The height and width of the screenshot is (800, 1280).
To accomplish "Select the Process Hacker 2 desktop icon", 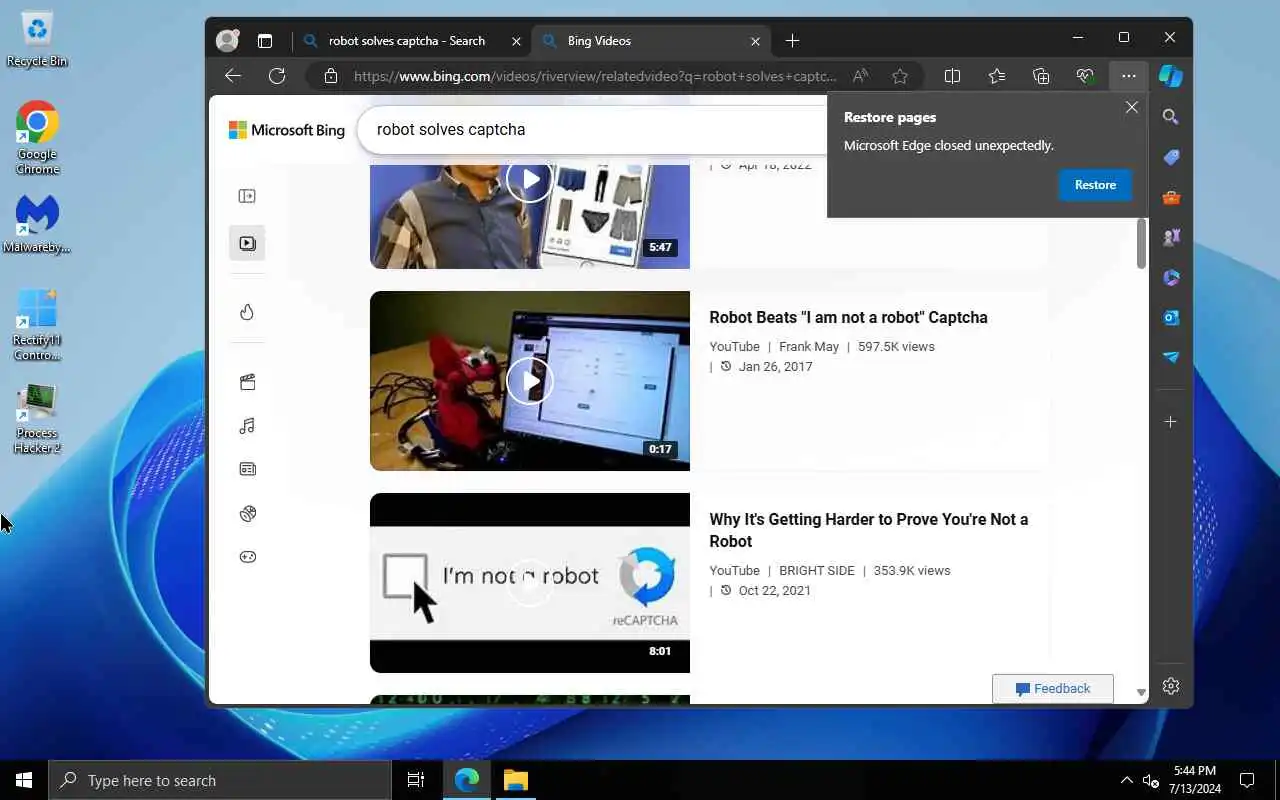I will point(37,418).
